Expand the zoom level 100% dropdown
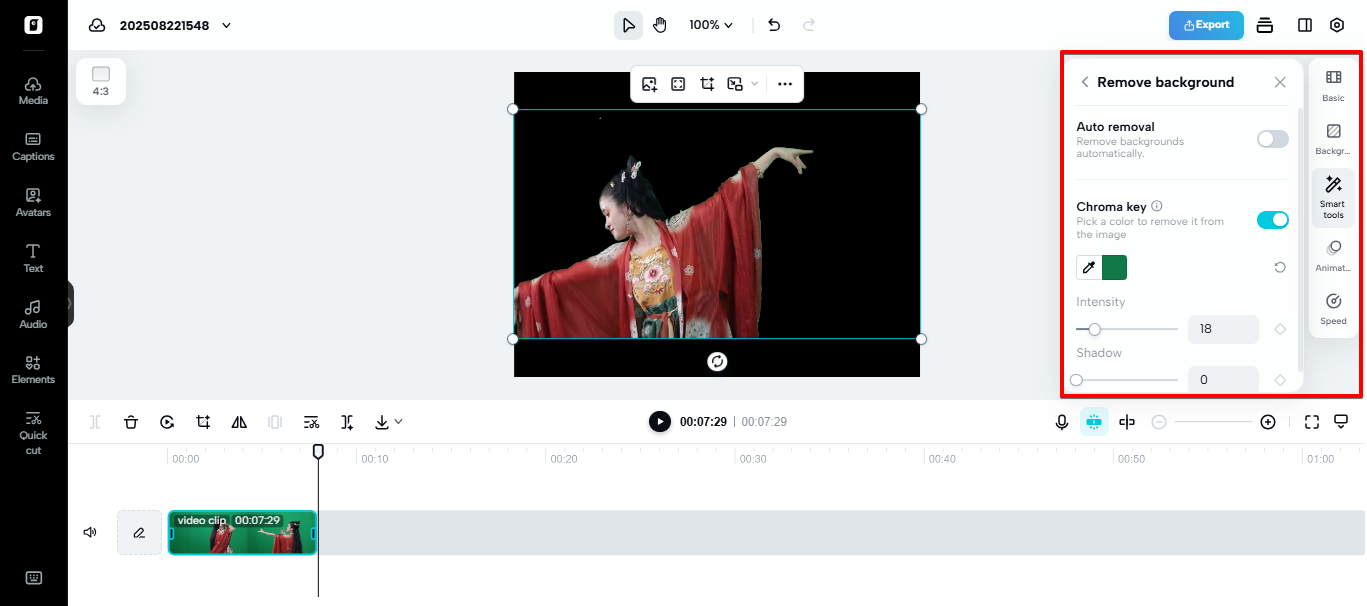 point(710,24)
